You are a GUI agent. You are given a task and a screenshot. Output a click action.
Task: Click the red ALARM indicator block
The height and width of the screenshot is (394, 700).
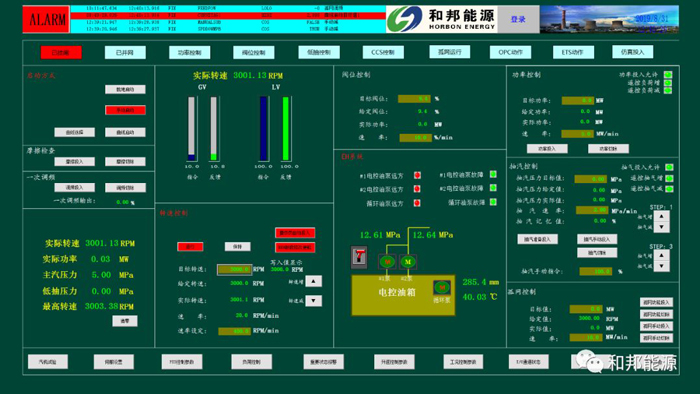[x=46, y=19]
